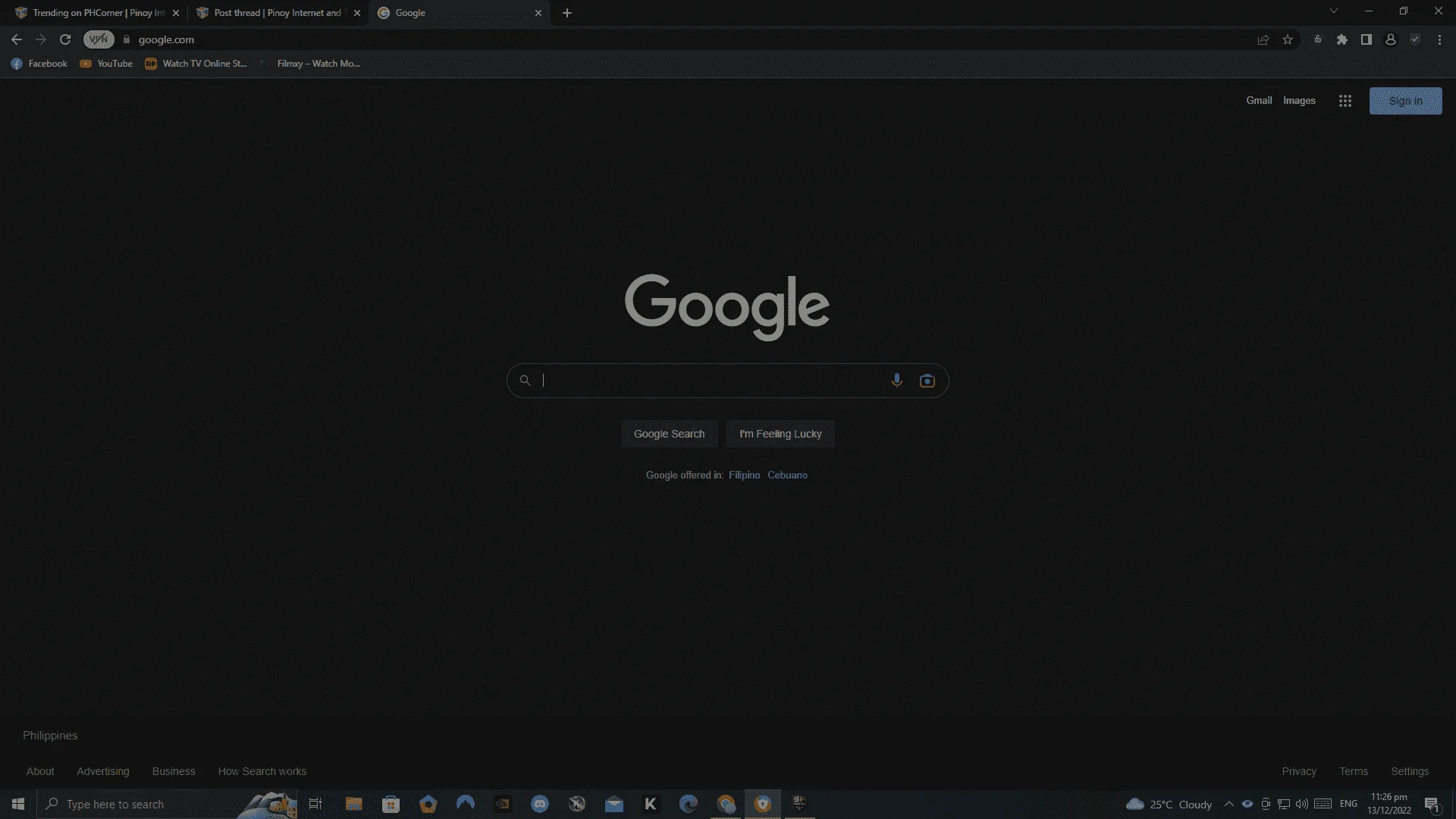Click the unlocked padlock extension icon

1317,39
